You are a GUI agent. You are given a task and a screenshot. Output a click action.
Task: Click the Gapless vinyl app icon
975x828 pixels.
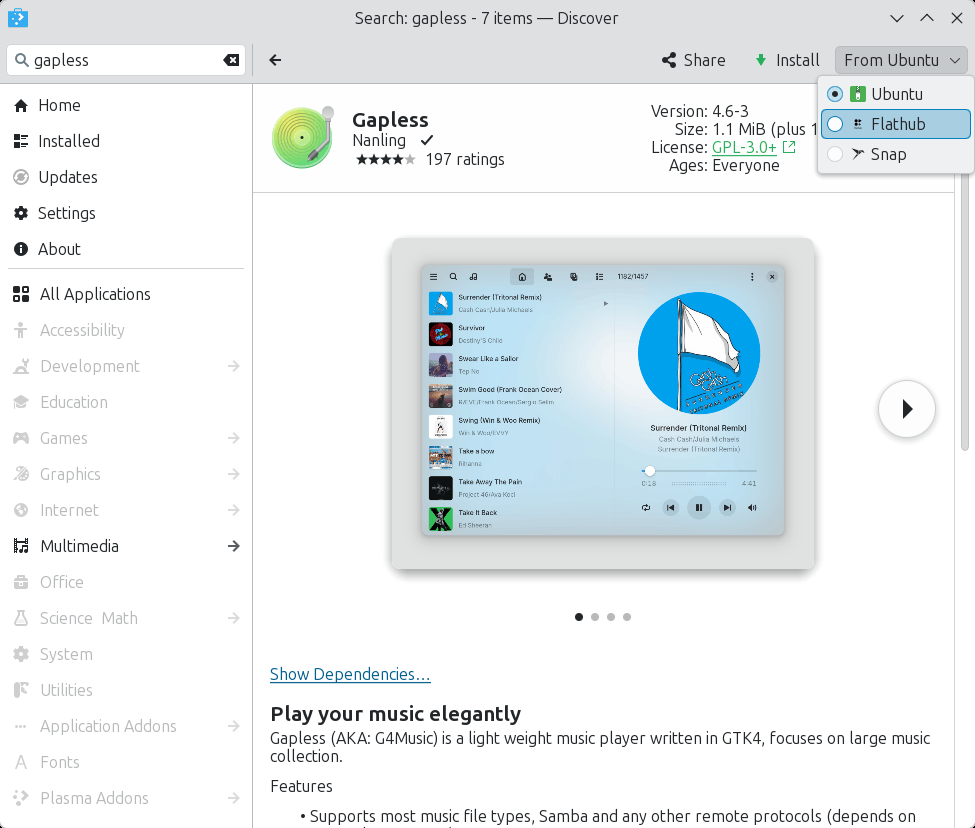[x=302, y=137]
